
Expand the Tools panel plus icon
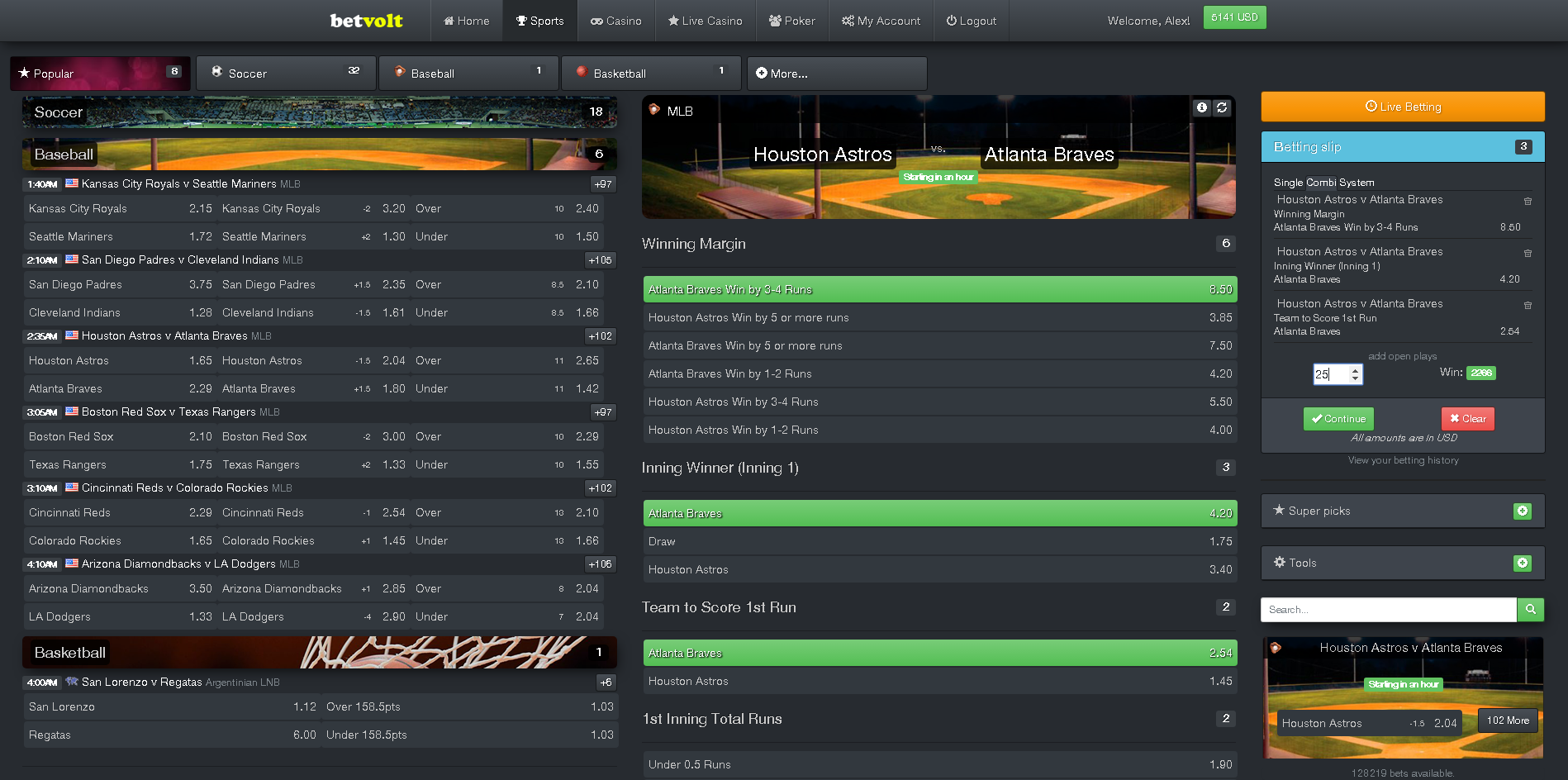[1522, 564]
